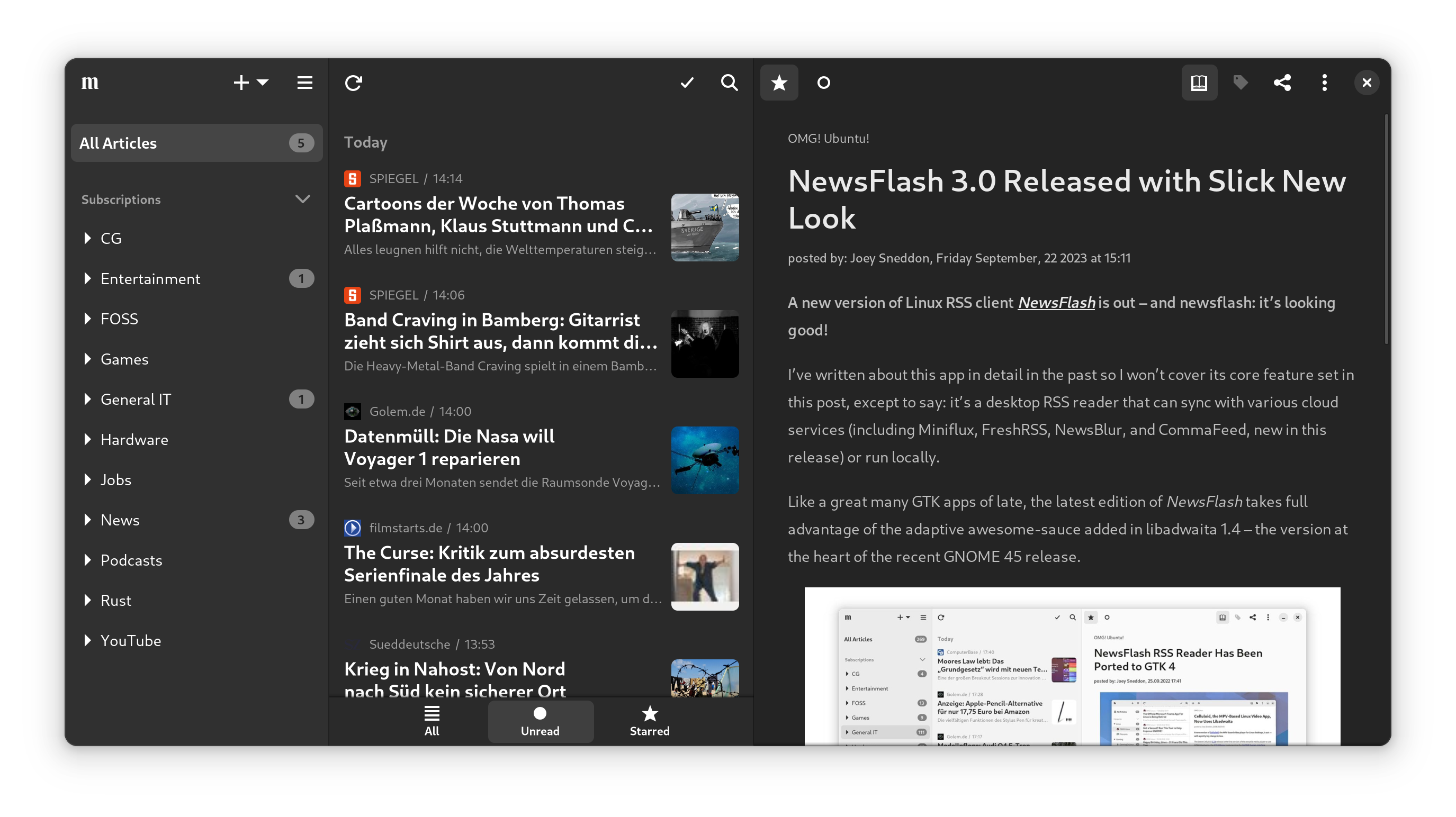1456x817 pixels.
Task: Click the filmstarts.de feed icon
Action: click(x=352, y=528)
